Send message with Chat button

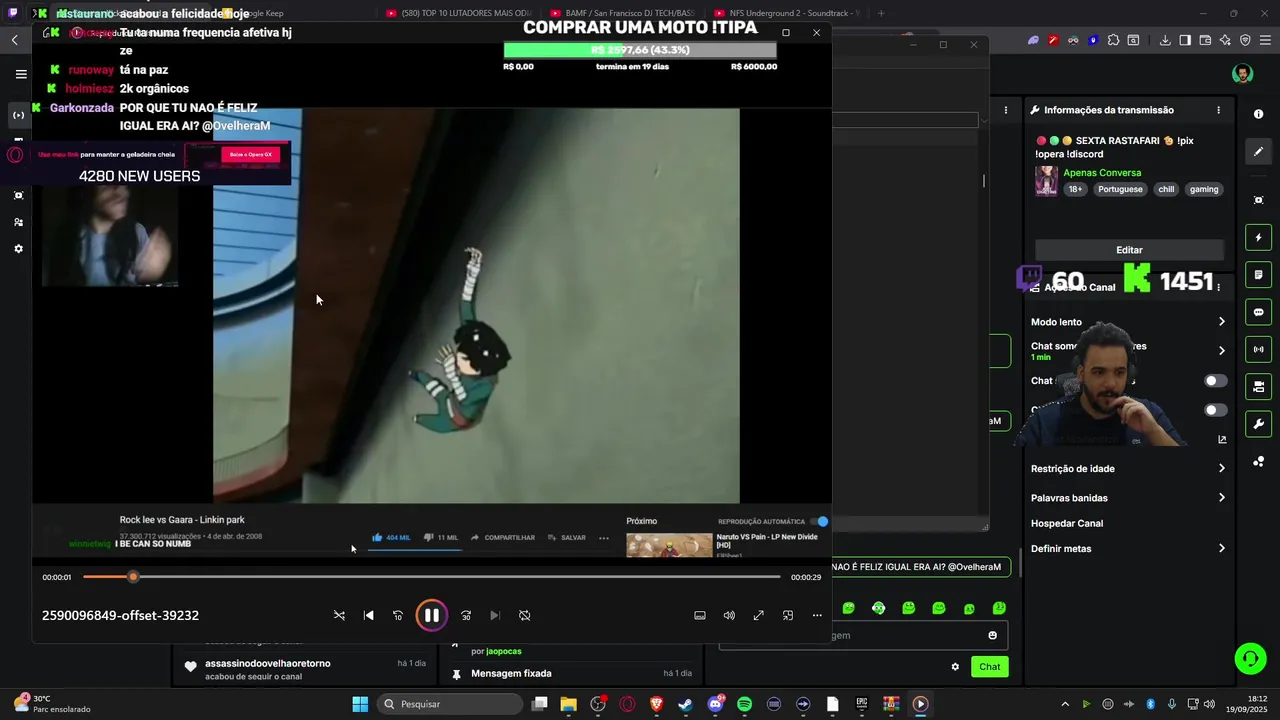(x=989, y=666)
